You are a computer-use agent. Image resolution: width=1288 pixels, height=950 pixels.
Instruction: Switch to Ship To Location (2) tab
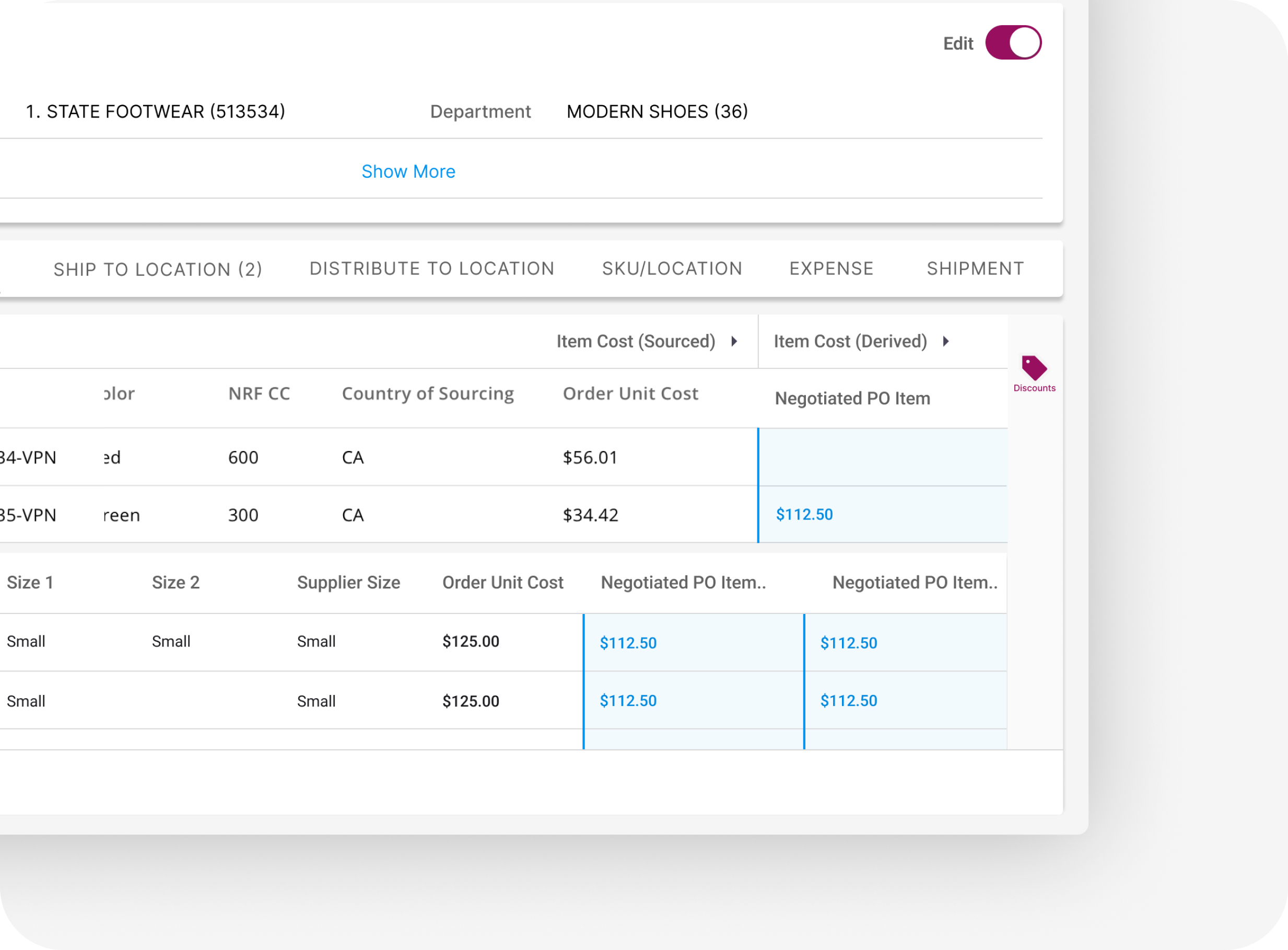[x=158, y=269]
